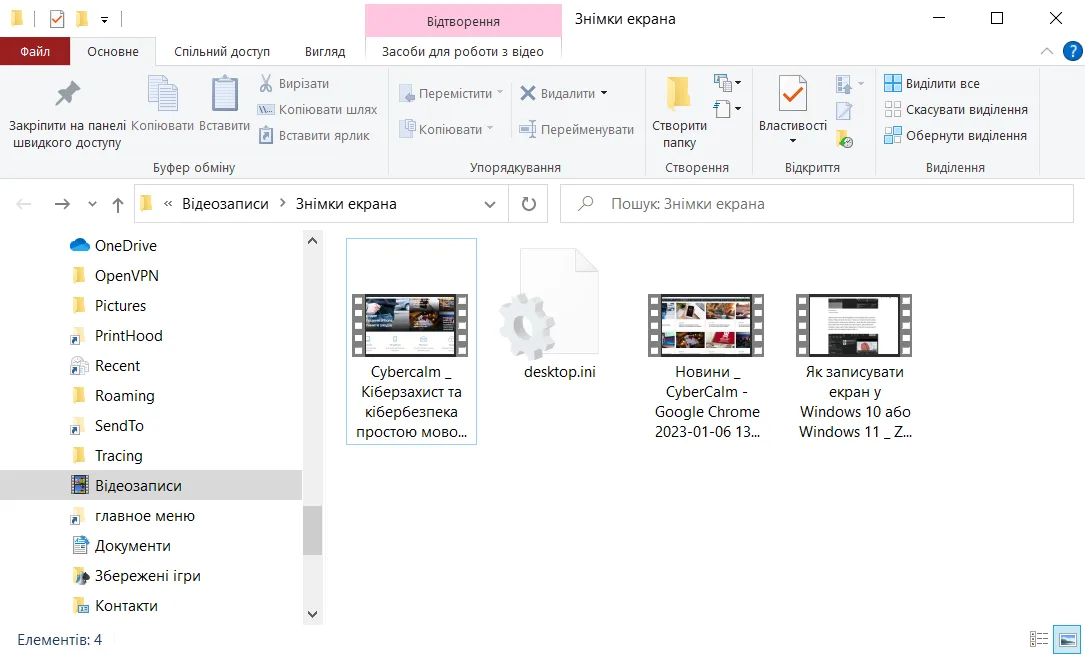
Task: Click navigation pane scroll down arrow
Action: 312,614
